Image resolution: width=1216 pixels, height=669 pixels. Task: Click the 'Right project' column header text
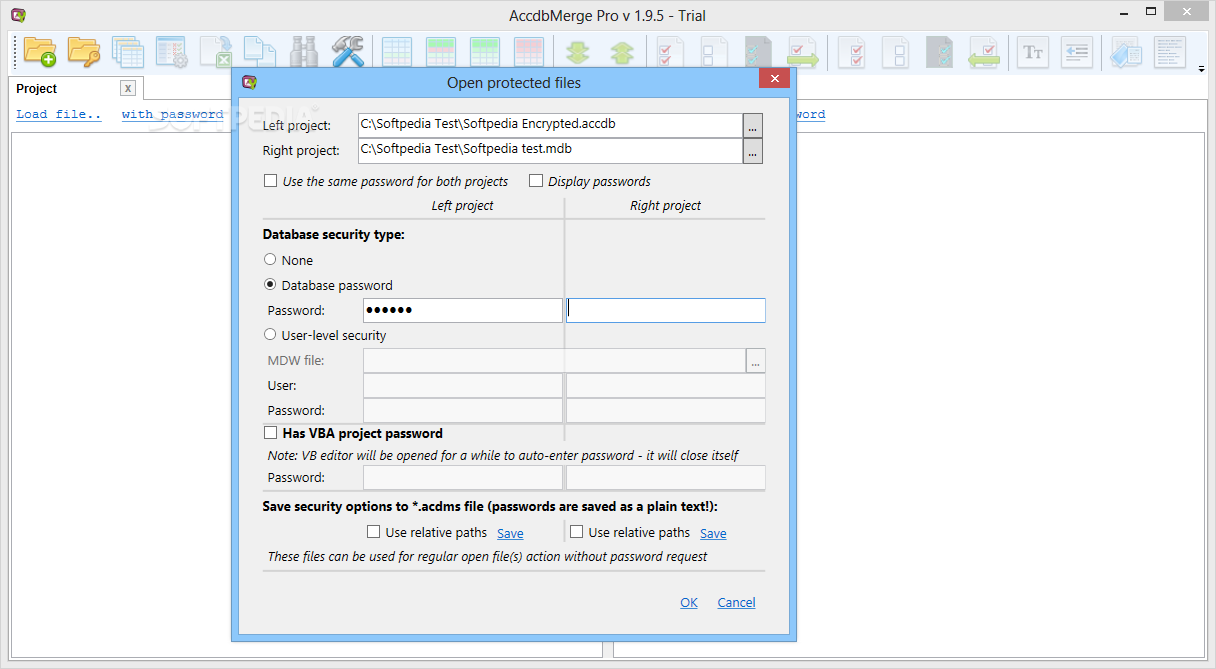[665, 205]
